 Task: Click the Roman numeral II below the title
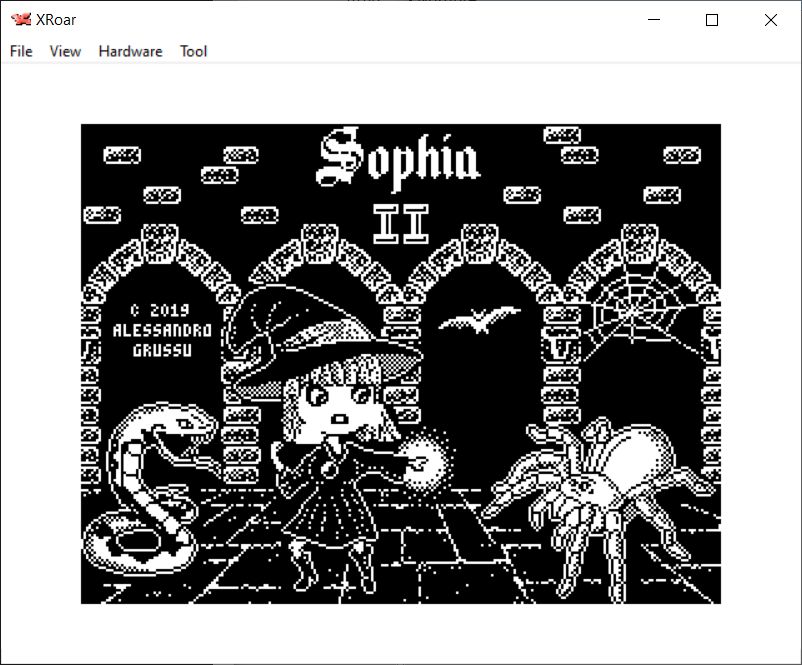[400, 224]
